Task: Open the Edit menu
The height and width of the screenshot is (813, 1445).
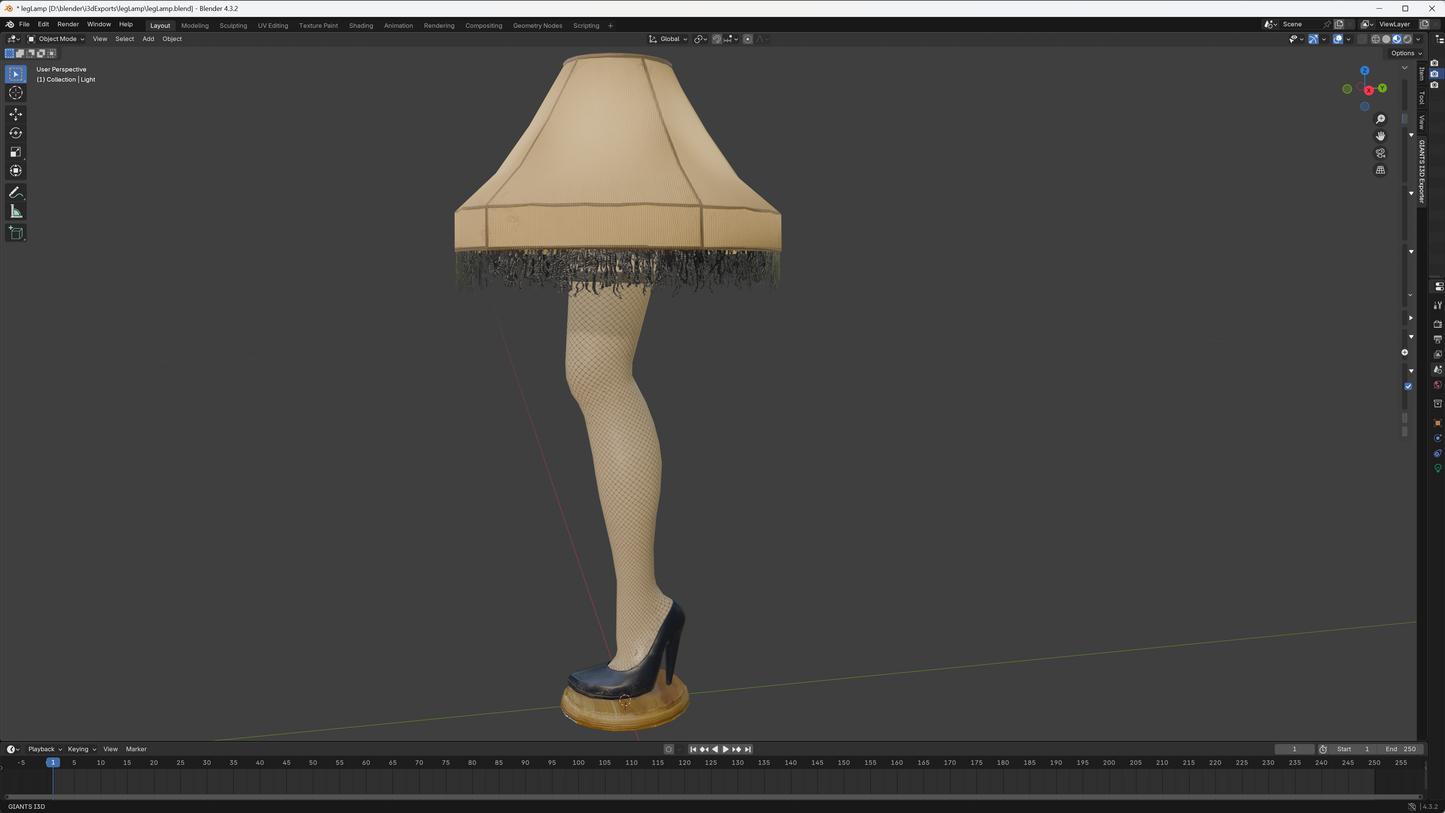Action: 43,24
